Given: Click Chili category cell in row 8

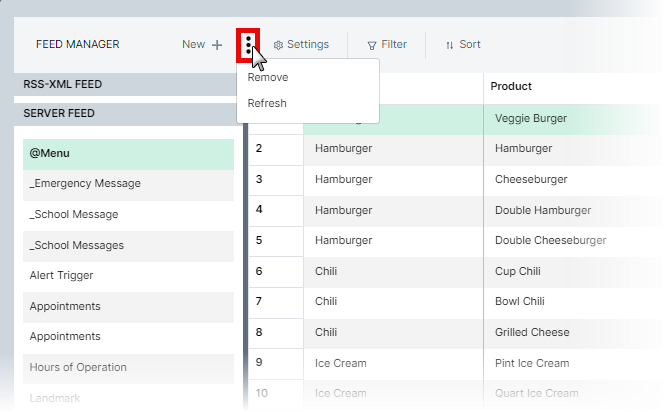Looking at the screenshot, I should (393, 333).
